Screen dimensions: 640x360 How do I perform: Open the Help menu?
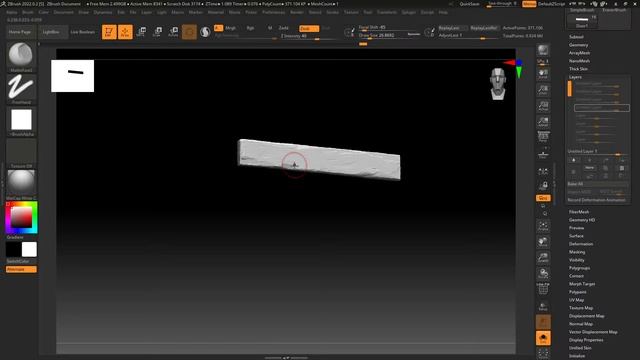coord(443,12)
